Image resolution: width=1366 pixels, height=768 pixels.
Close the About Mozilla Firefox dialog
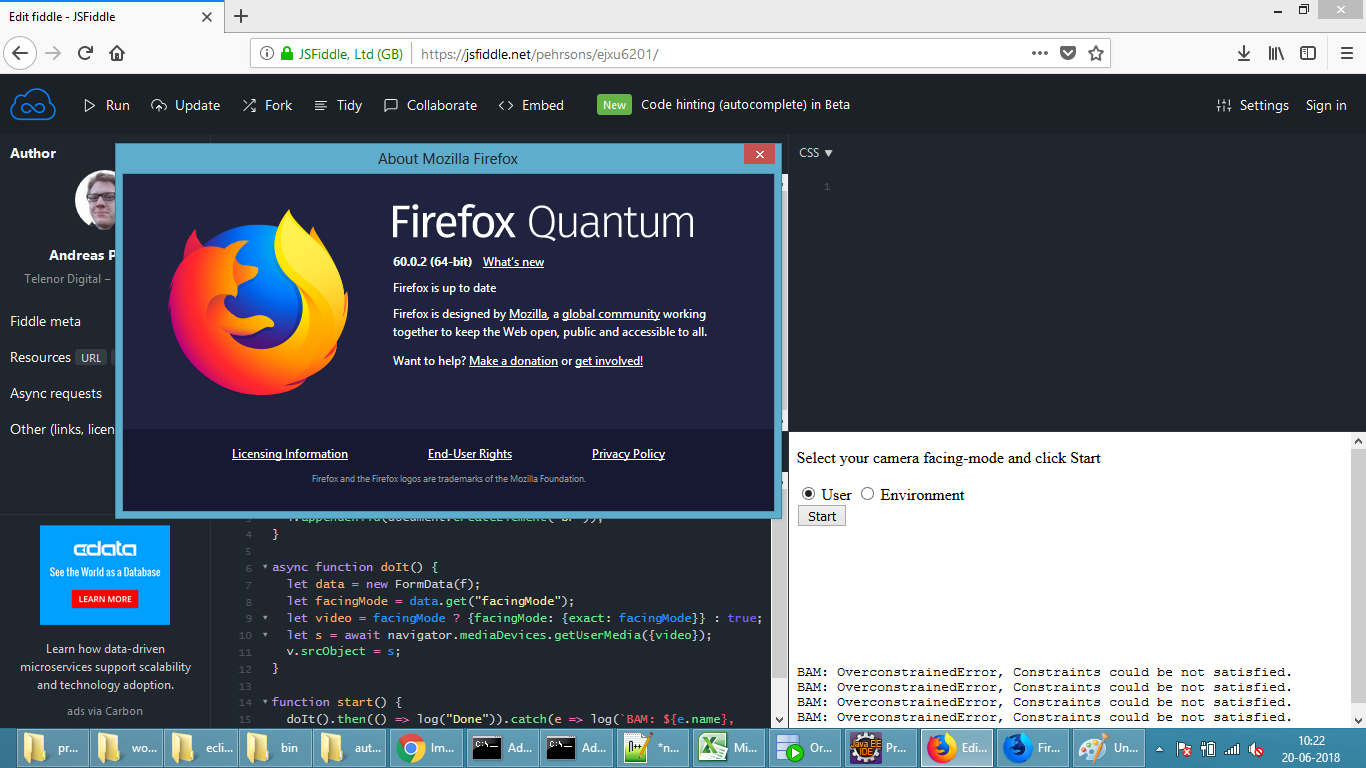click(760, 154)
